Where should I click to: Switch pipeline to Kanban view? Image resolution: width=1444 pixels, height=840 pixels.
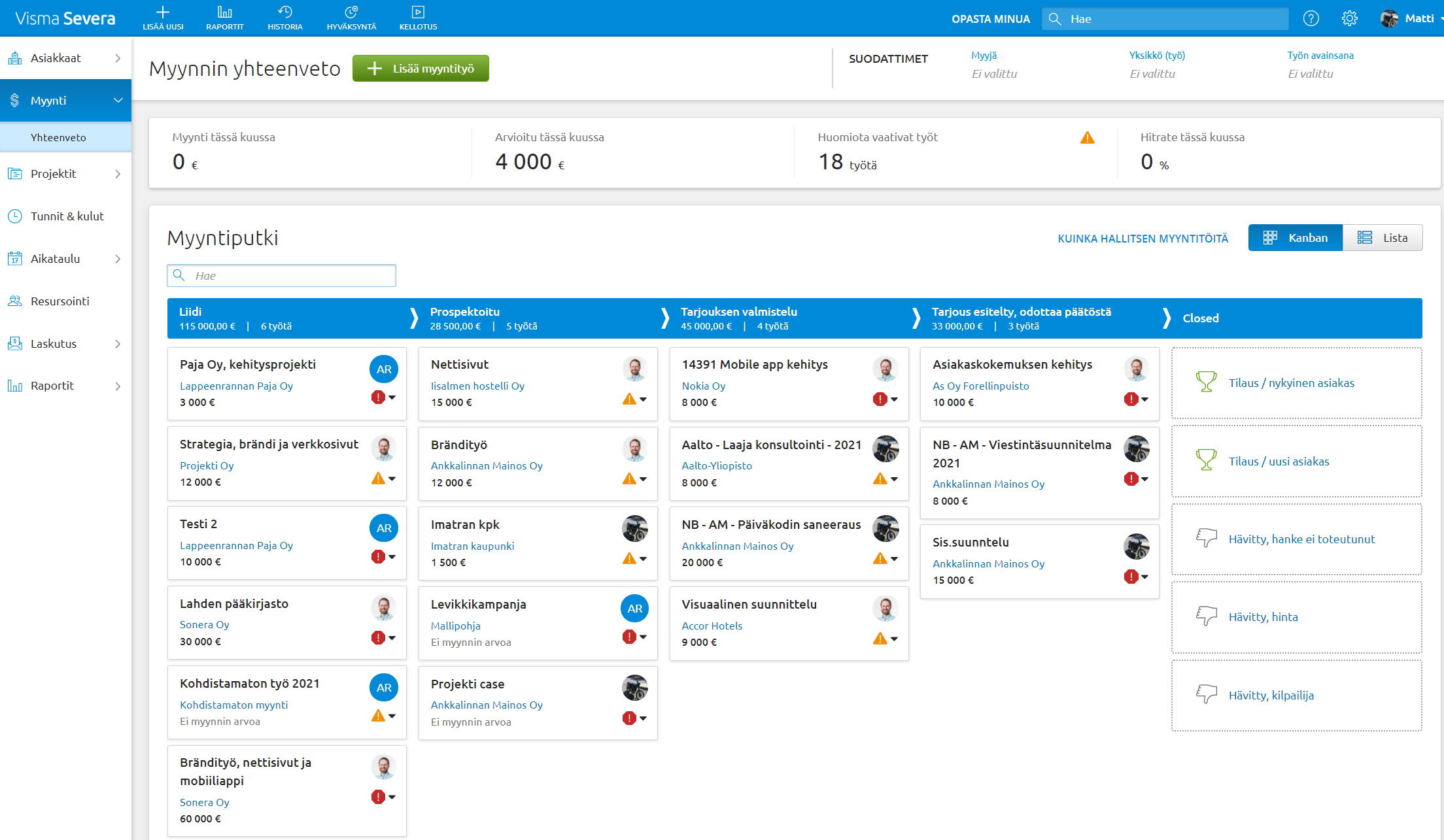point(1295,238)
